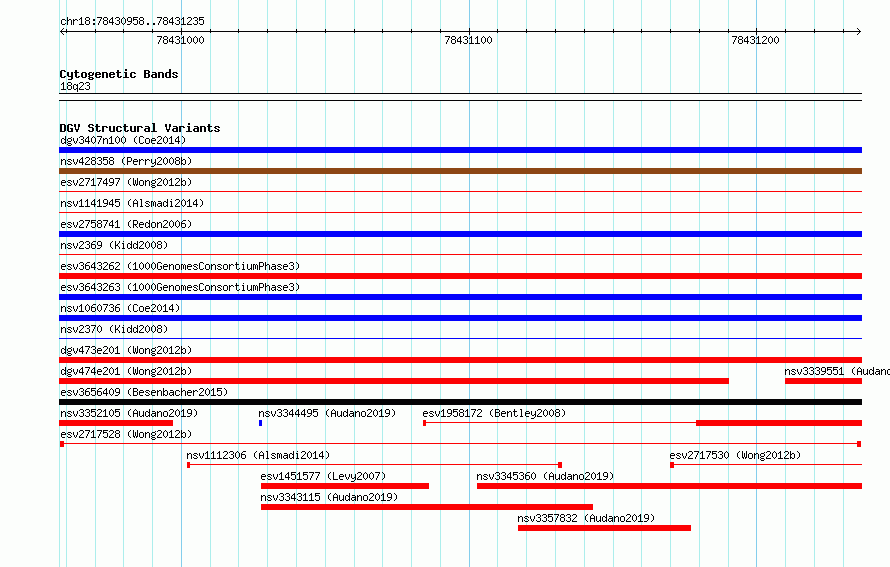This screenshot has height=567, width=890.
Task: Click the black esv3656409 variant bar
Action: [x=460, y=402]
